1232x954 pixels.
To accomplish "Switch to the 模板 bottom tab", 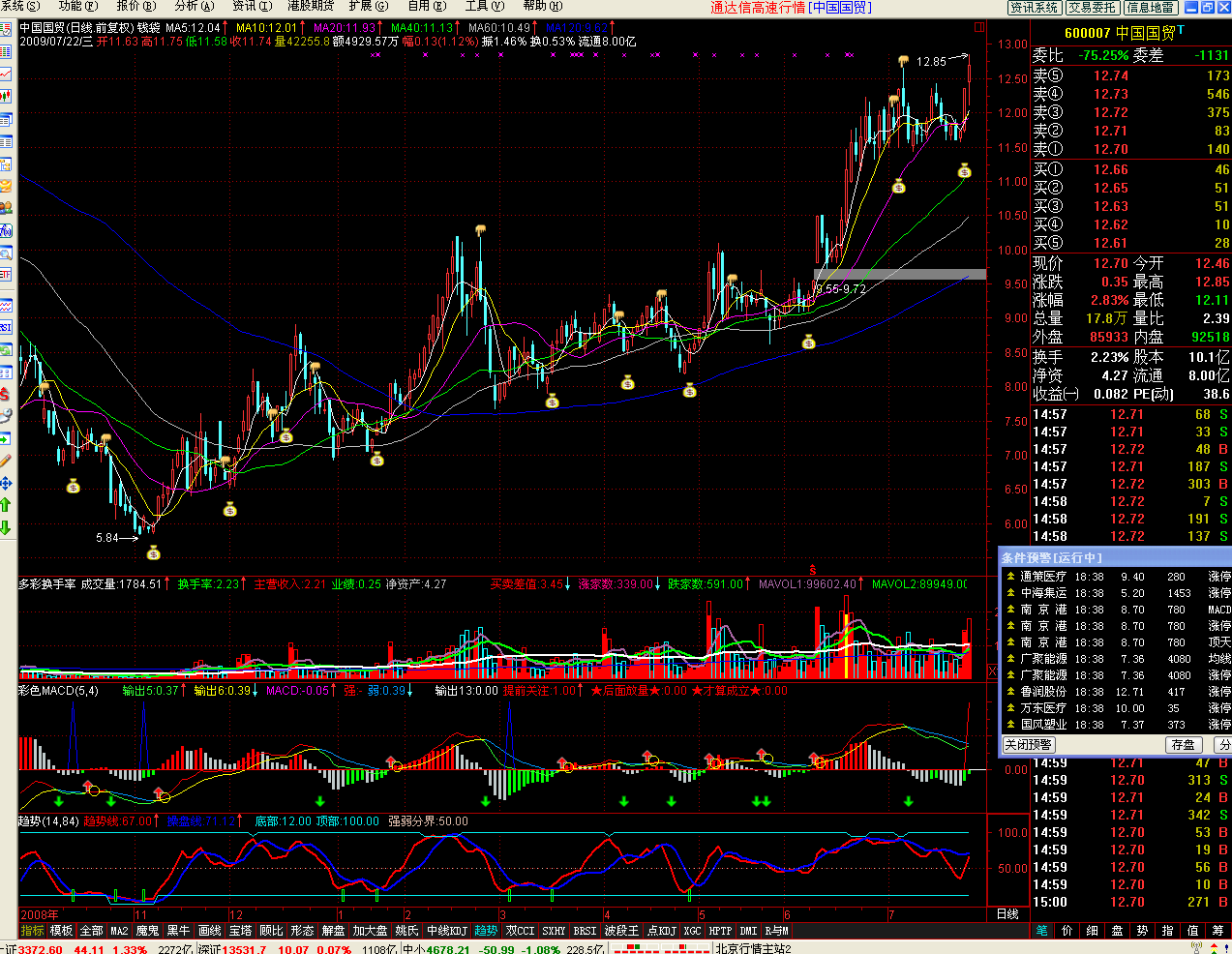I will [61, 931].
